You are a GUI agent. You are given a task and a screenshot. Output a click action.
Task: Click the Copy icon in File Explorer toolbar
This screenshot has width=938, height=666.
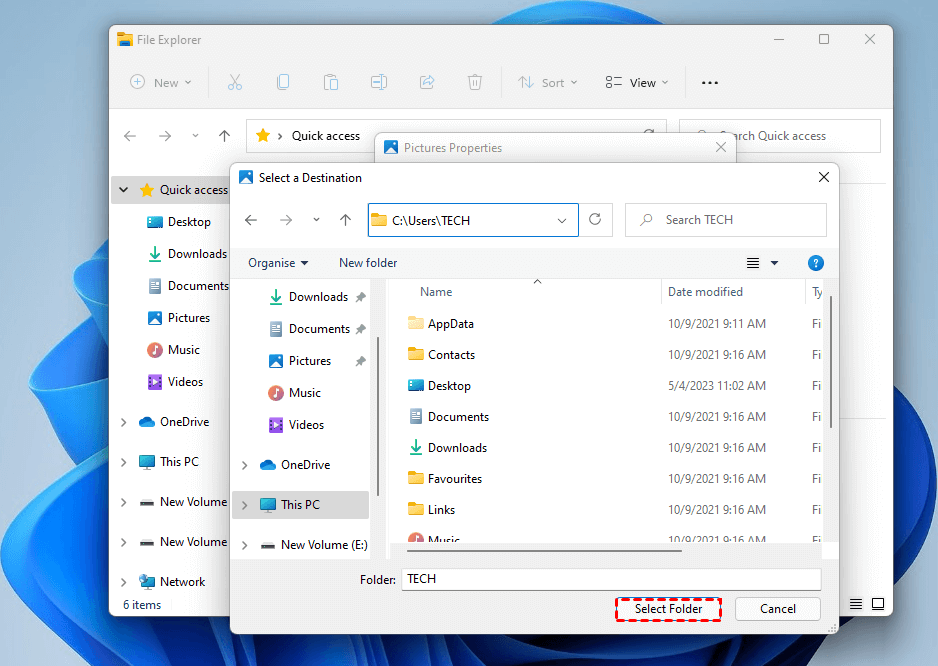click(x=283, y=83)
